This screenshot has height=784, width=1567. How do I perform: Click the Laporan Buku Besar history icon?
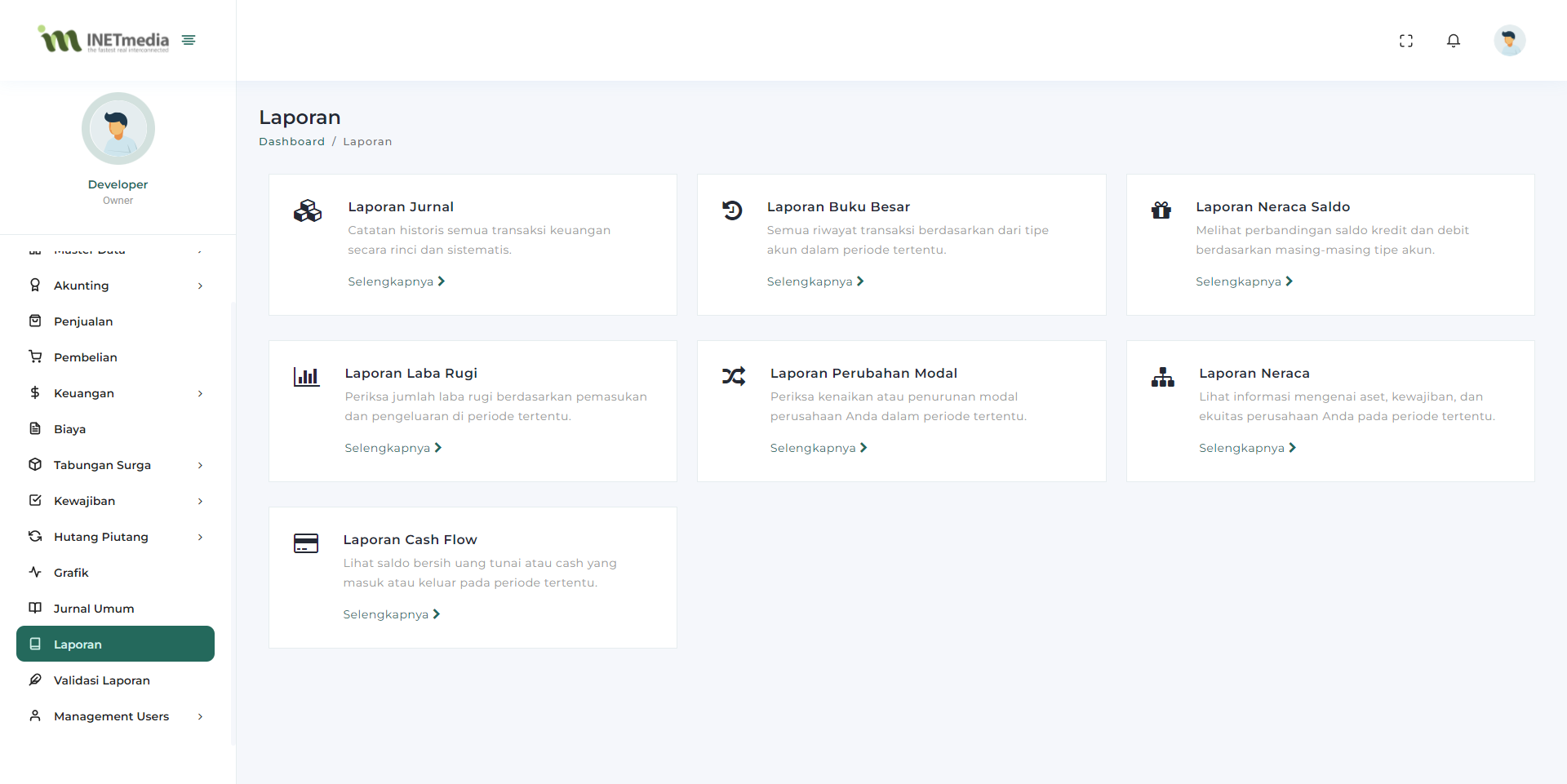(x=732, y=210)
